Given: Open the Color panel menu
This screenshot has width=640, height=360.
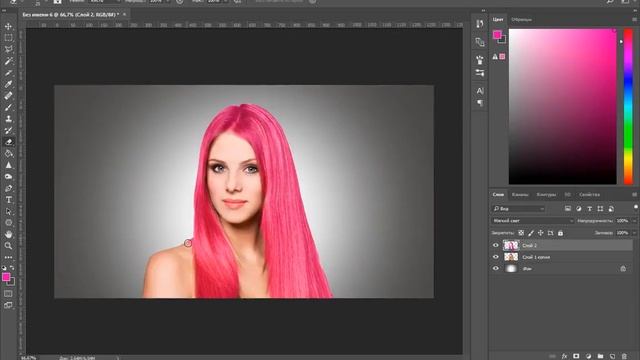Looking at the screenshot, I should 634,19.
